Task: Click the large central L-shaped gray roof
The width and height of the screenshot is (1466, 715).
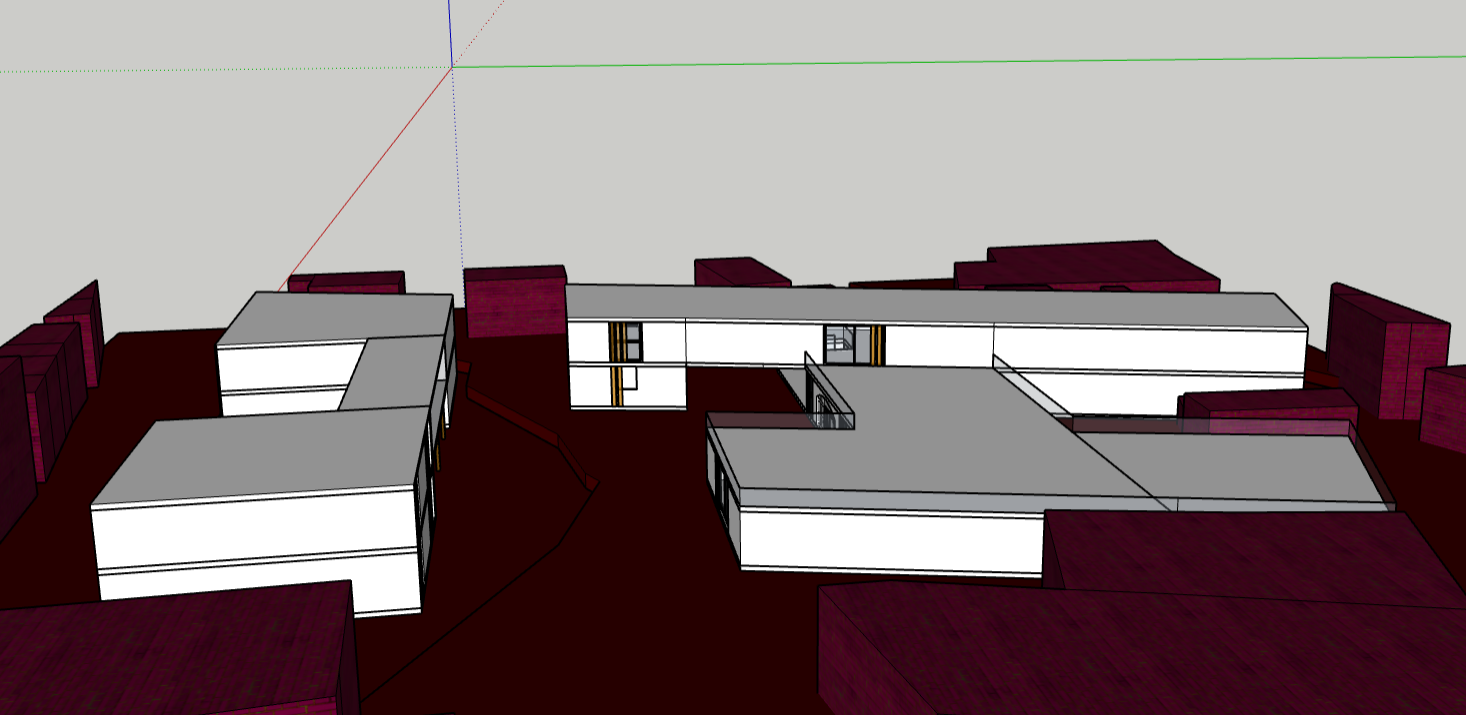Action: (930, 440)
